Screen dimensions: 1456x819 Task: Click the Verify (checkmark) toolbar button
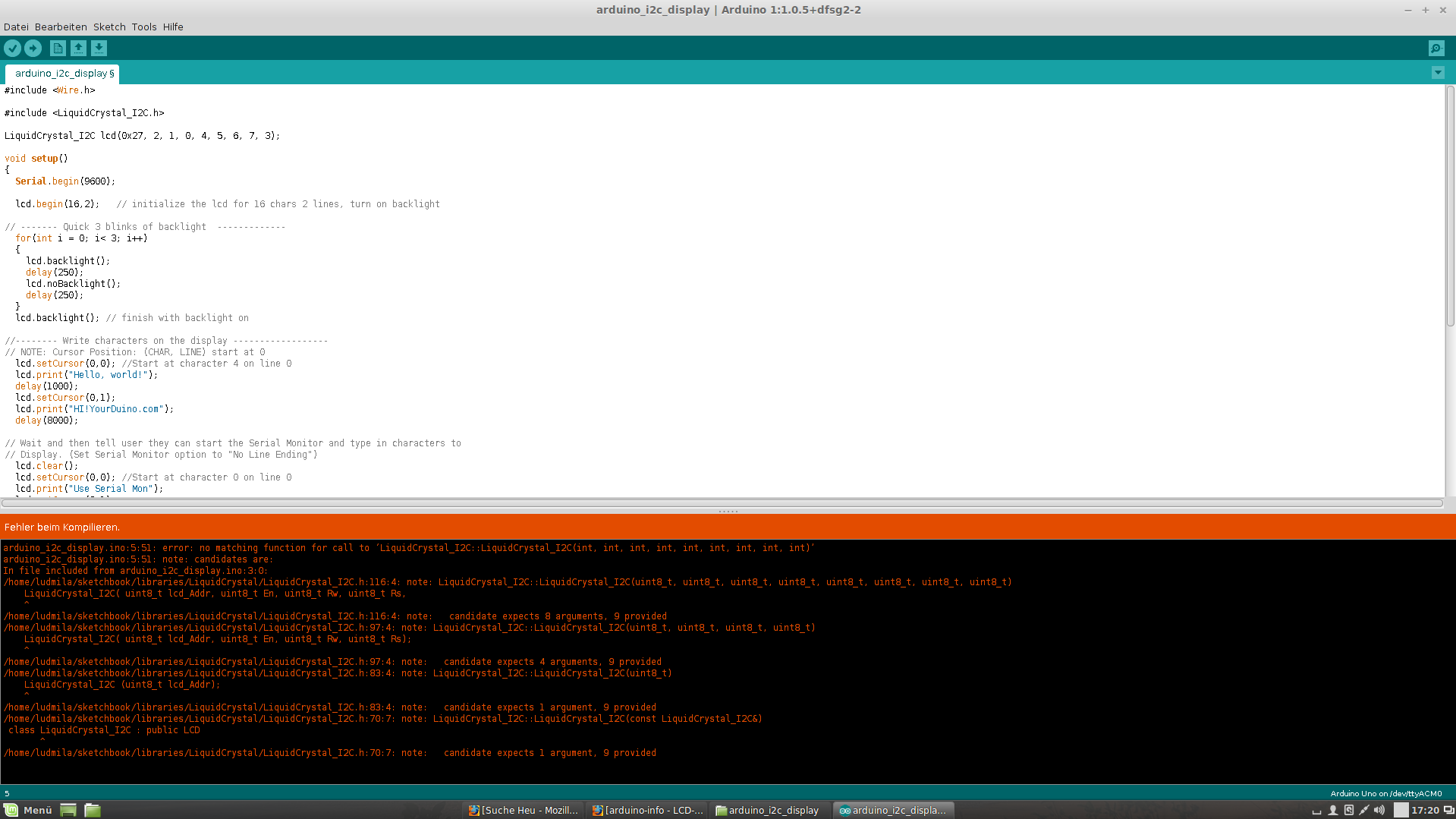(x=12, y=49)
